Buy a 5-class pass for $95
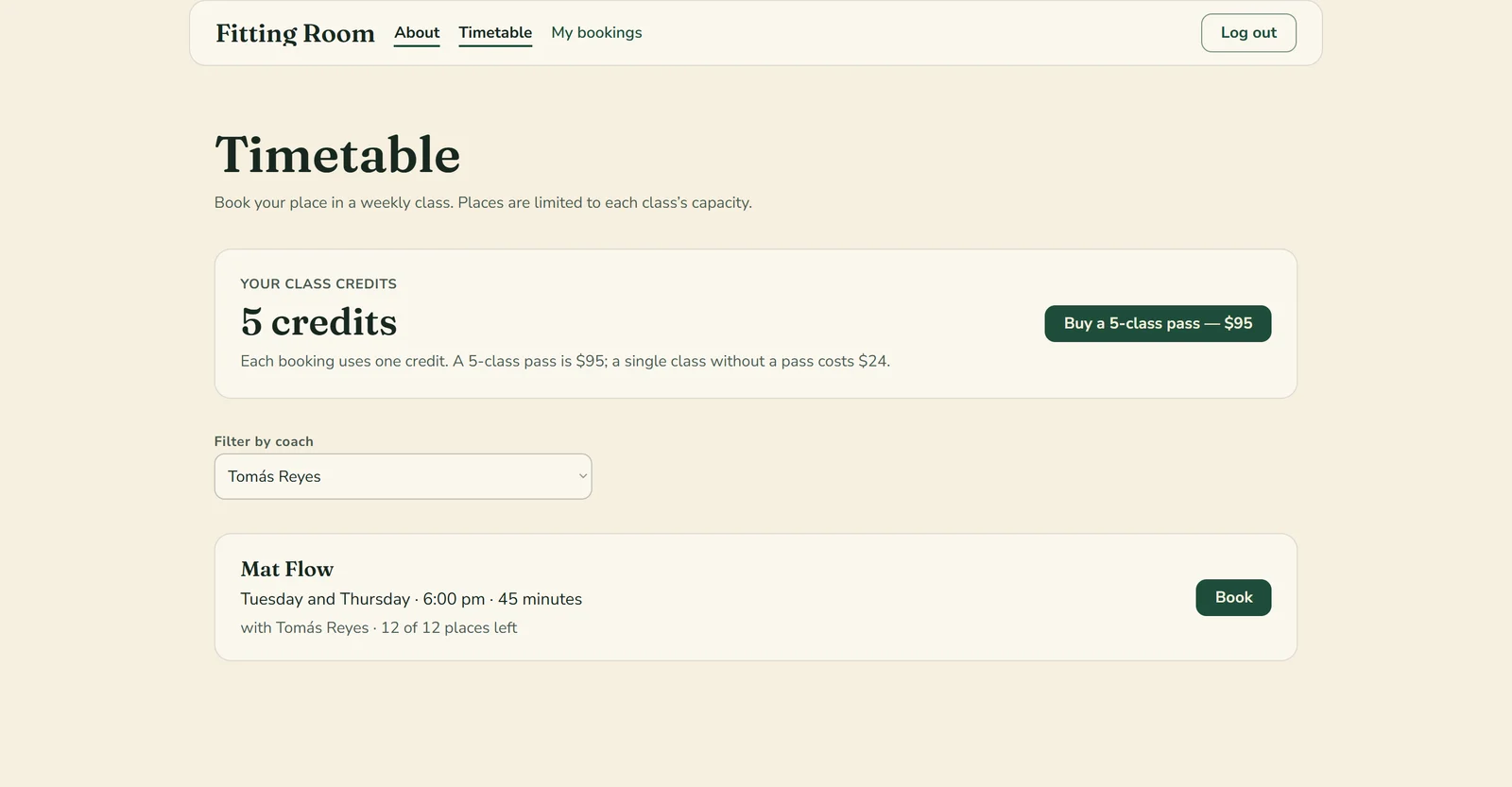 tap(1158, 323)
